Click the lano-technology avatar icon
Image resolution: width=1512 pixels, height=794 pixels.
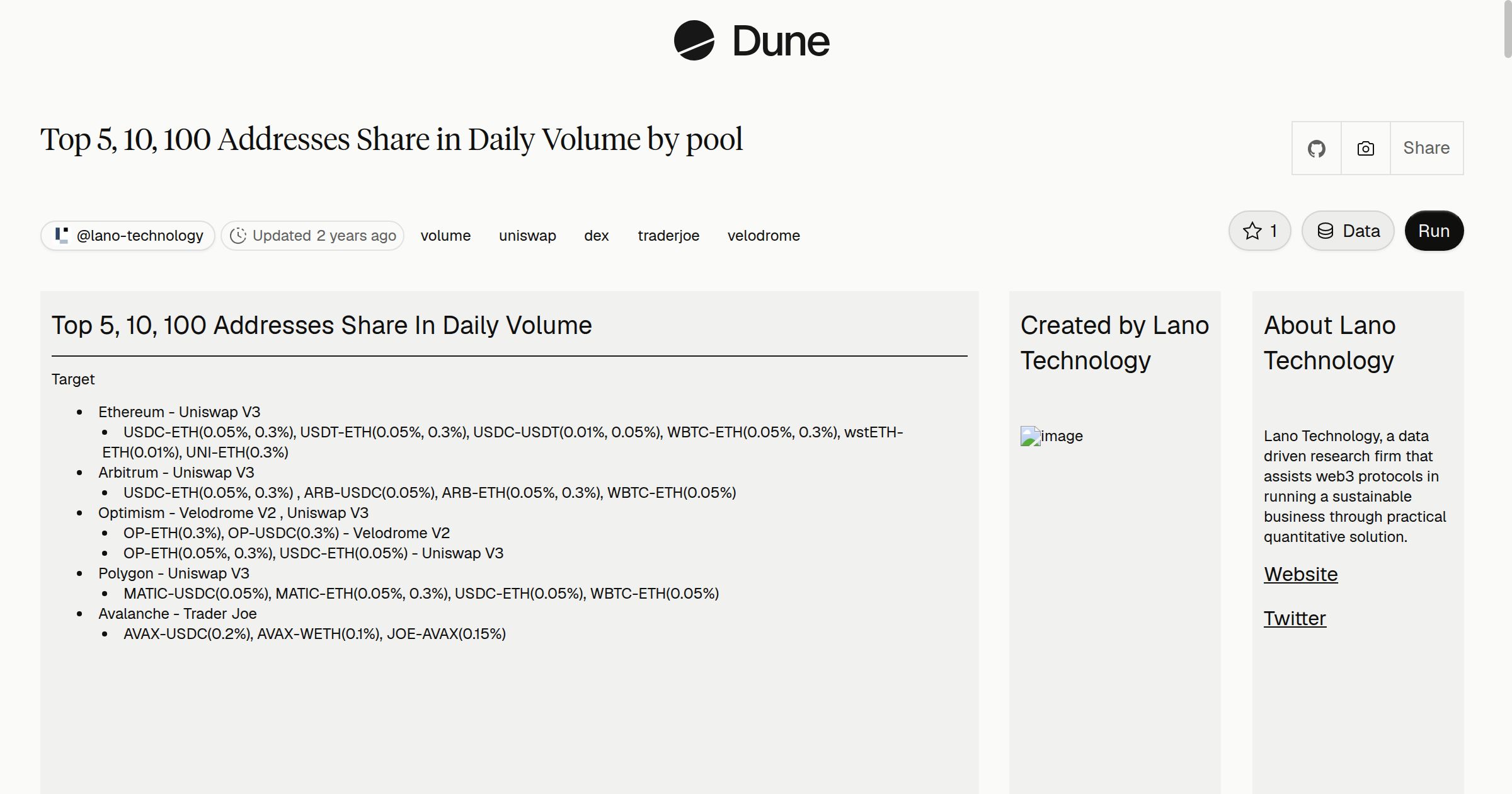[x=61, y=236]
